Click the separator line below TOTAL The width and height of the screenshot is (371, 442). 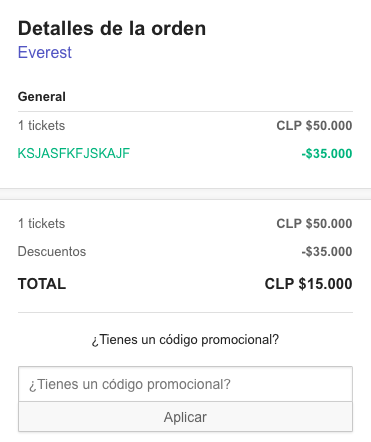[185, 313]
